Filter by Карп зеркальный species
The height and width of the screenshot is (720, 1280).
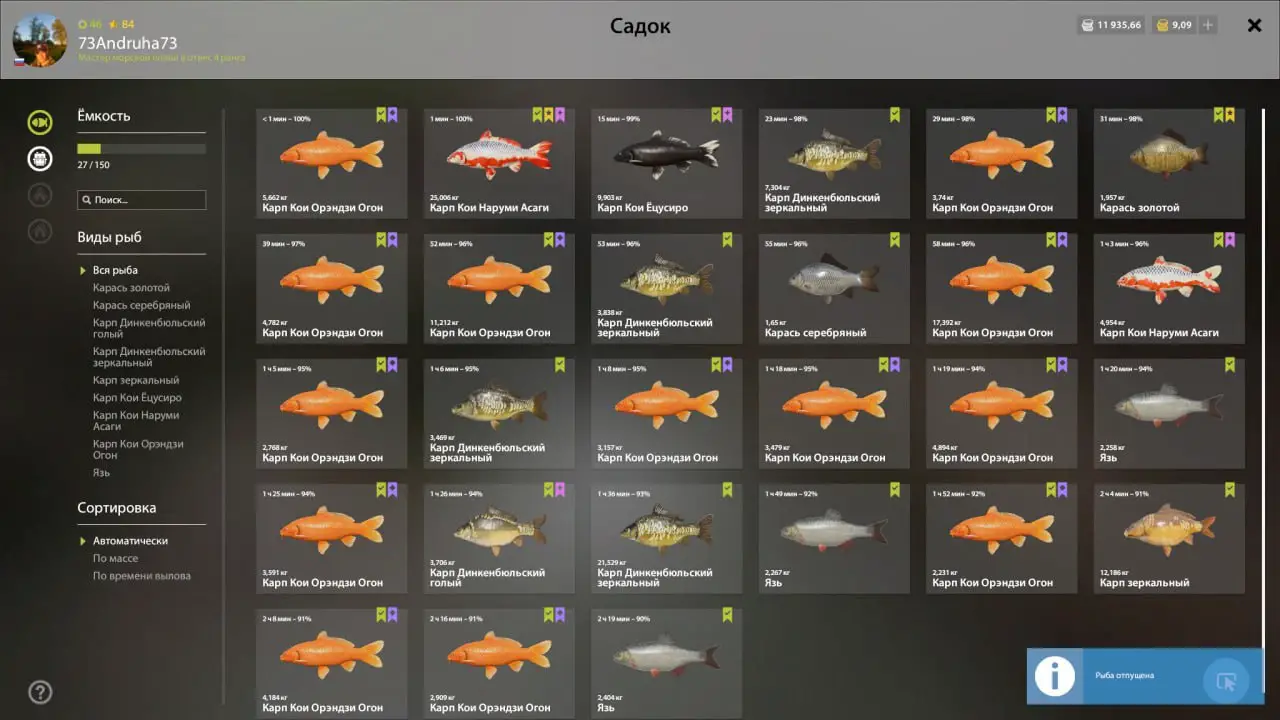point(136,380)
